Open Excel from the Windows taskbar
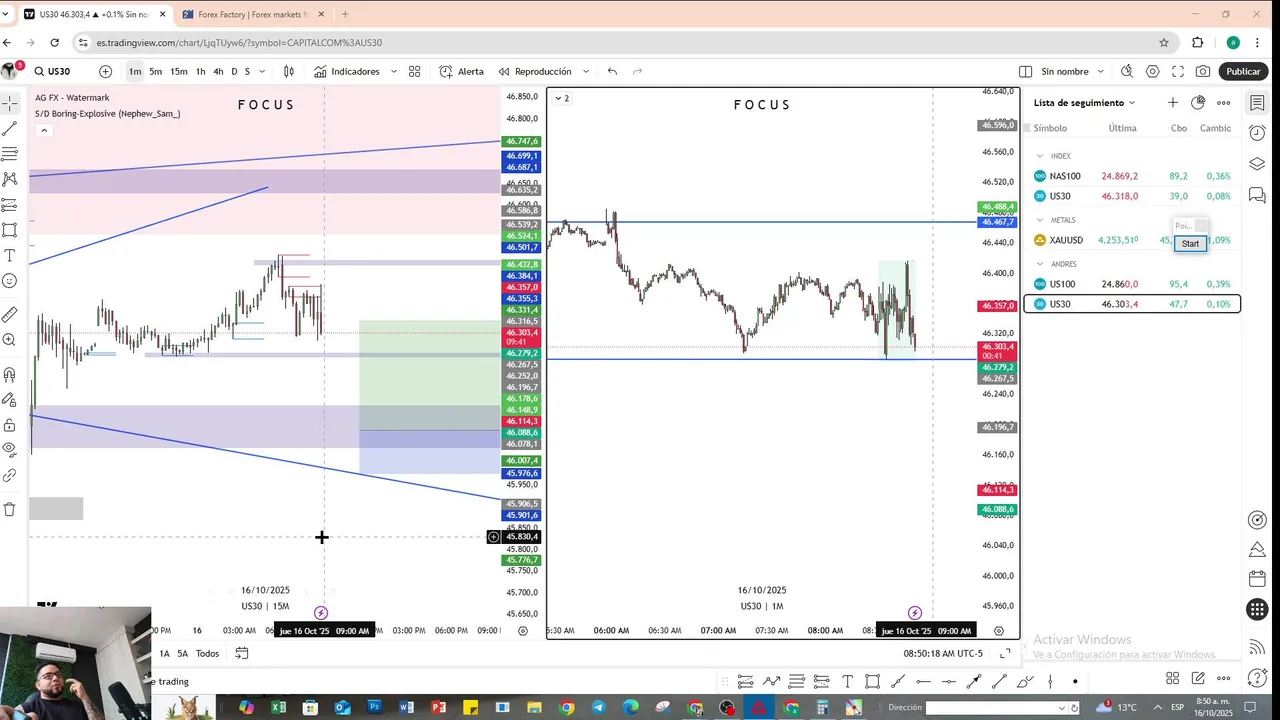 coord(278,708)
